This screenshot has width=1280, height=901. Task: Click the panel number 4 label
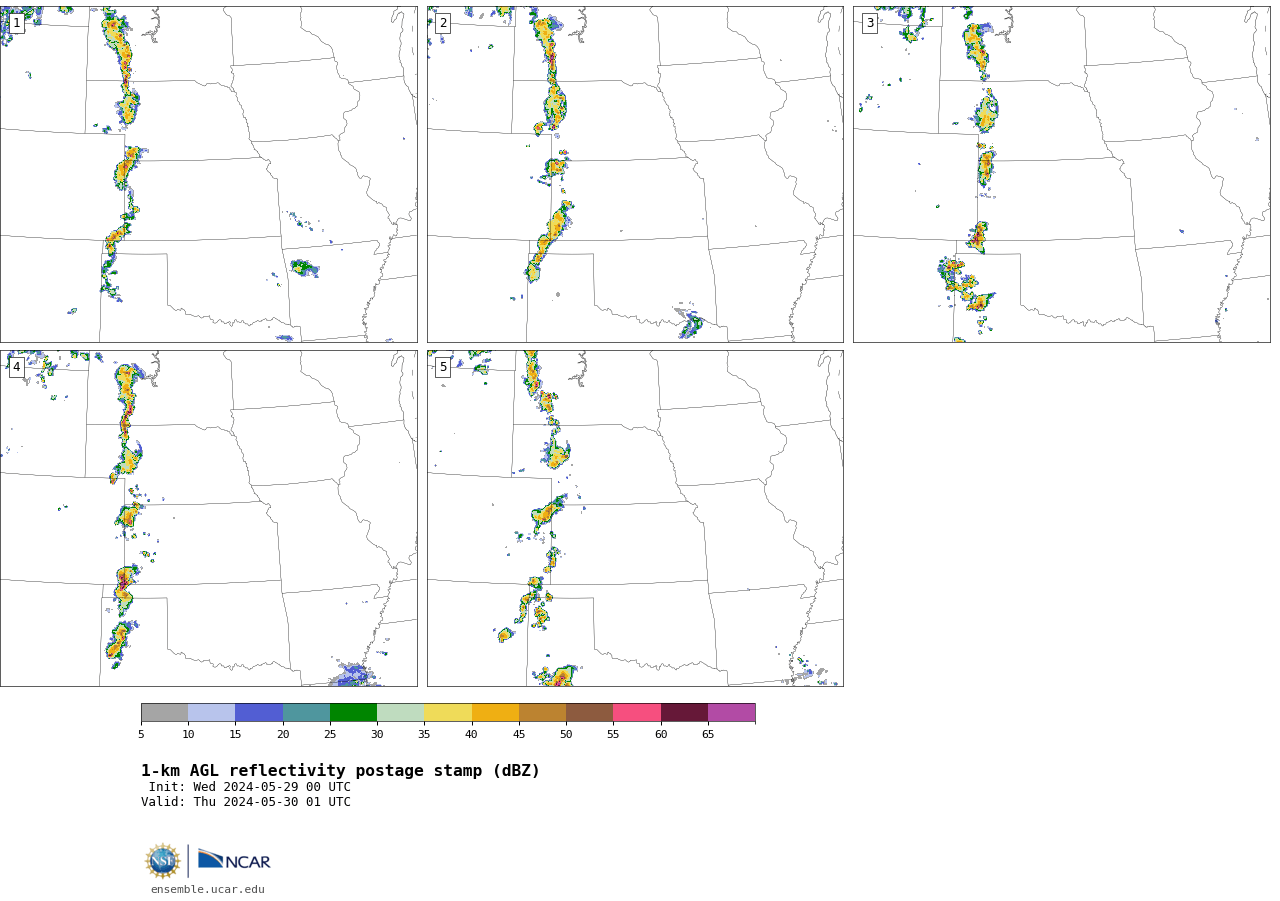pos(16,367)
